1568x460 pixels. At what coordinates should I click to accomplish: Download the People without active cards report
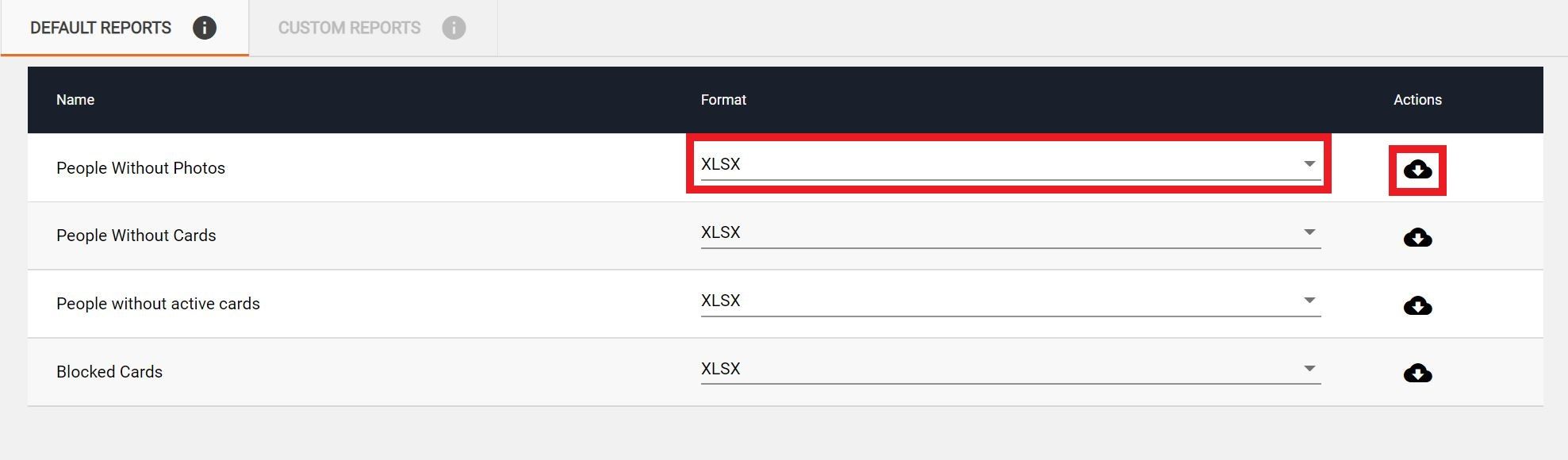click(1417, 305)
